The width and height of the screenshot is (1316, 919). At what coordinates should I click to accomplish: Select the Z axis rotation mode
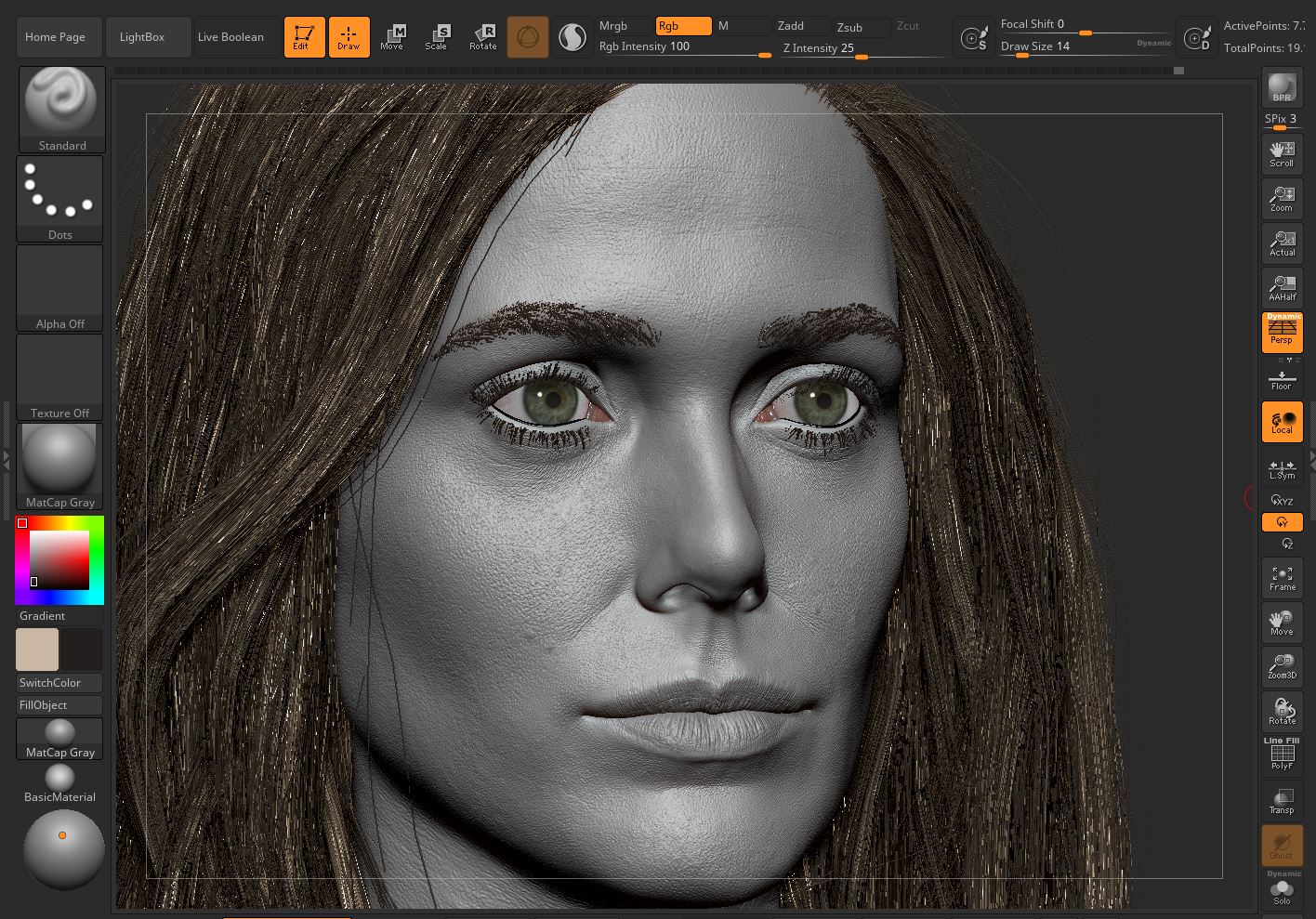pyautogui.click(x=1287, y=544)
